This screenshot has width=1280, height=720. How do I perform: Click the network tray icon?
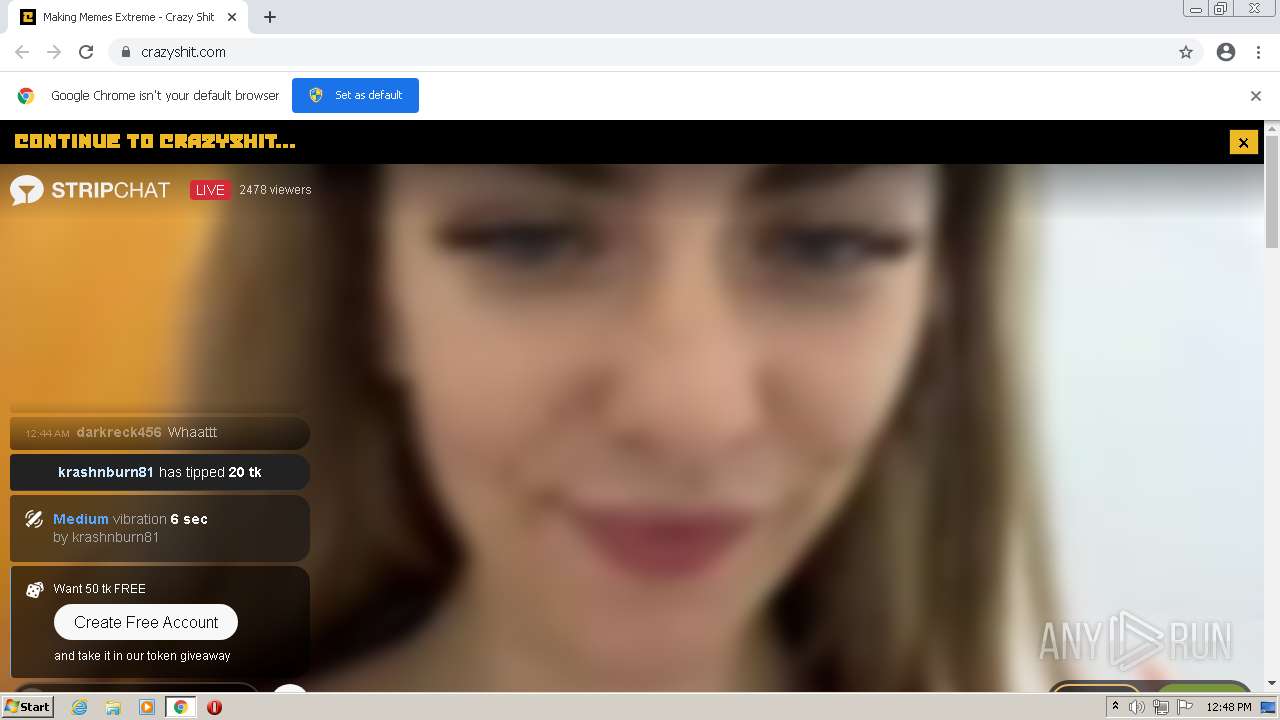(x=1161, y=707)
